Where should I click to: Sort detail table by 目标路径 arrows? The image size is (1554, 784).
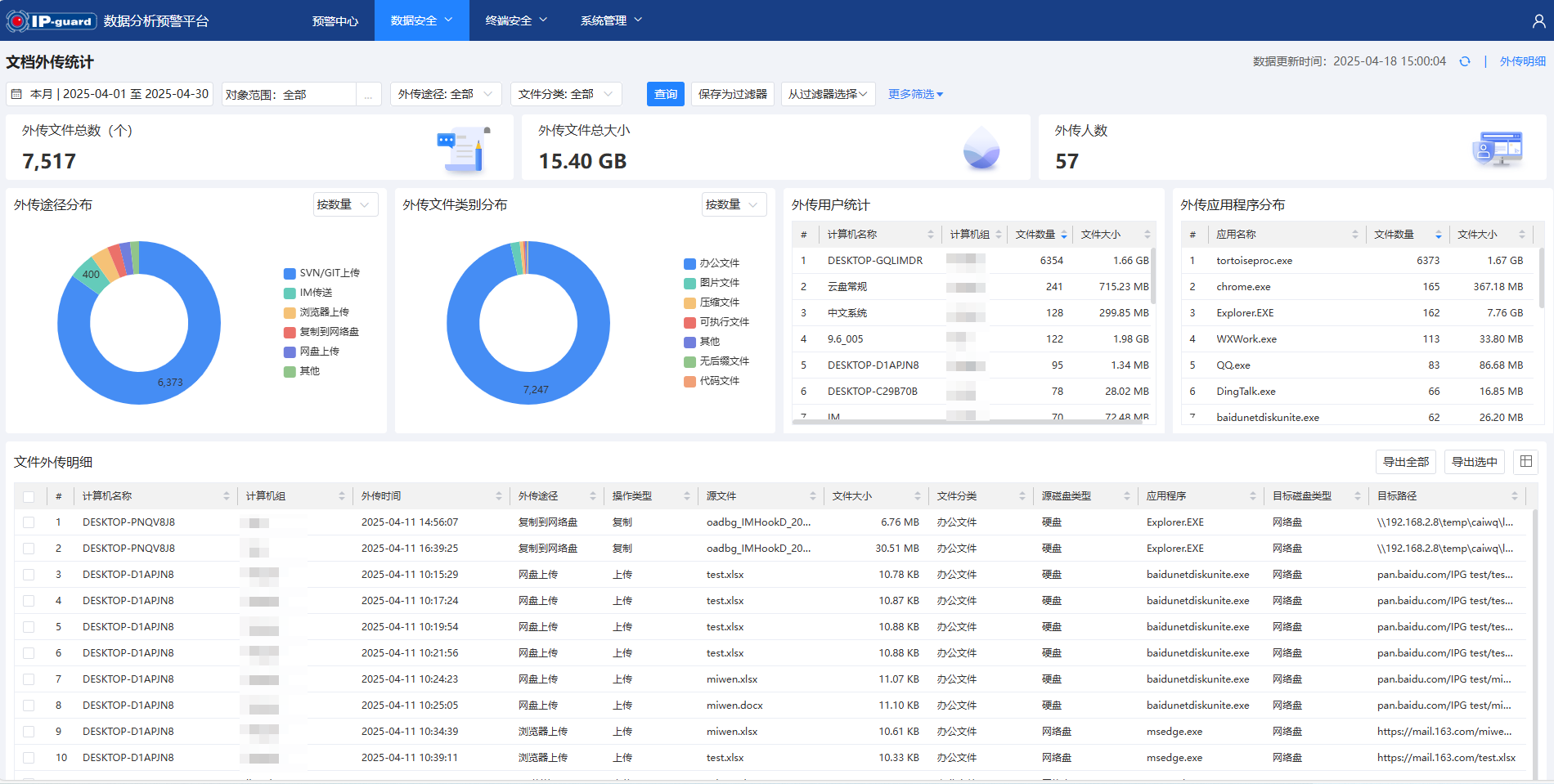tap(1515, 496)
